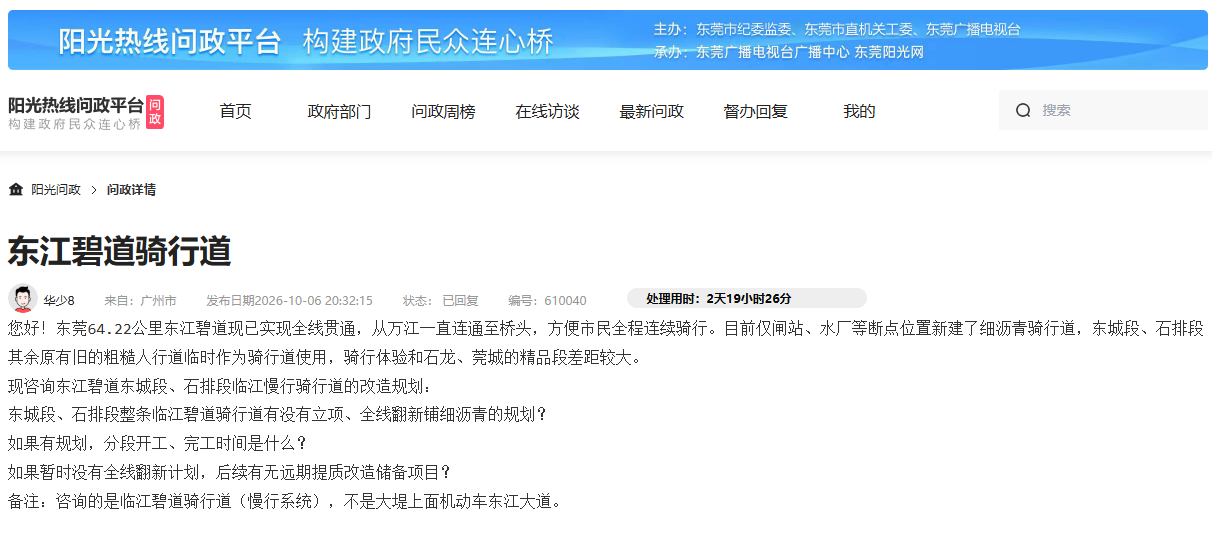The width and height of the screenshot is (1212, 538).
Task: Click the 问政详情 breadcrumb item
Action: tap(131, 189)
